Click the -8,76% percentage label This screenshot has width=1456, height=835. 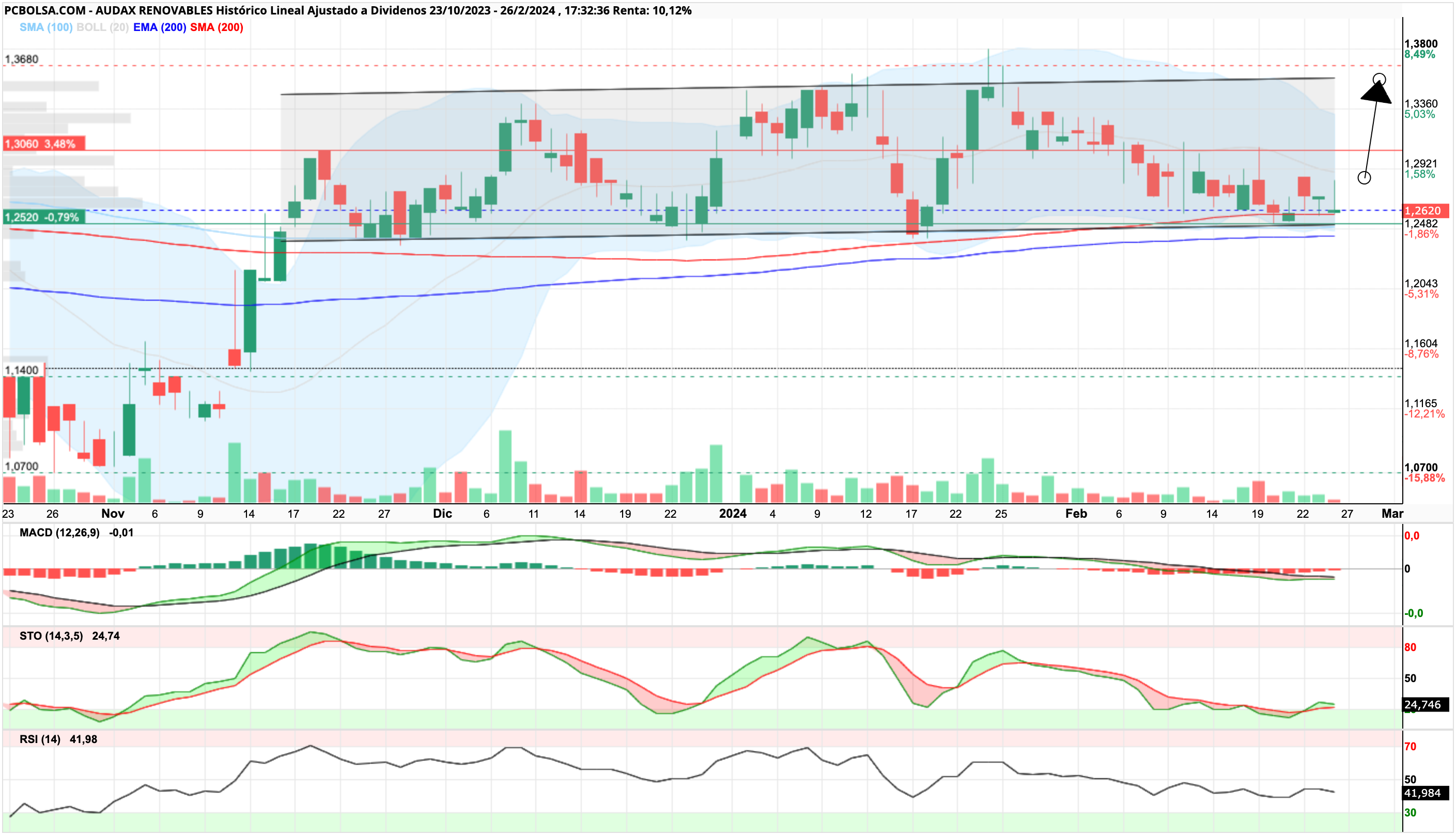pyautogui.click(x=1421, y=354)
